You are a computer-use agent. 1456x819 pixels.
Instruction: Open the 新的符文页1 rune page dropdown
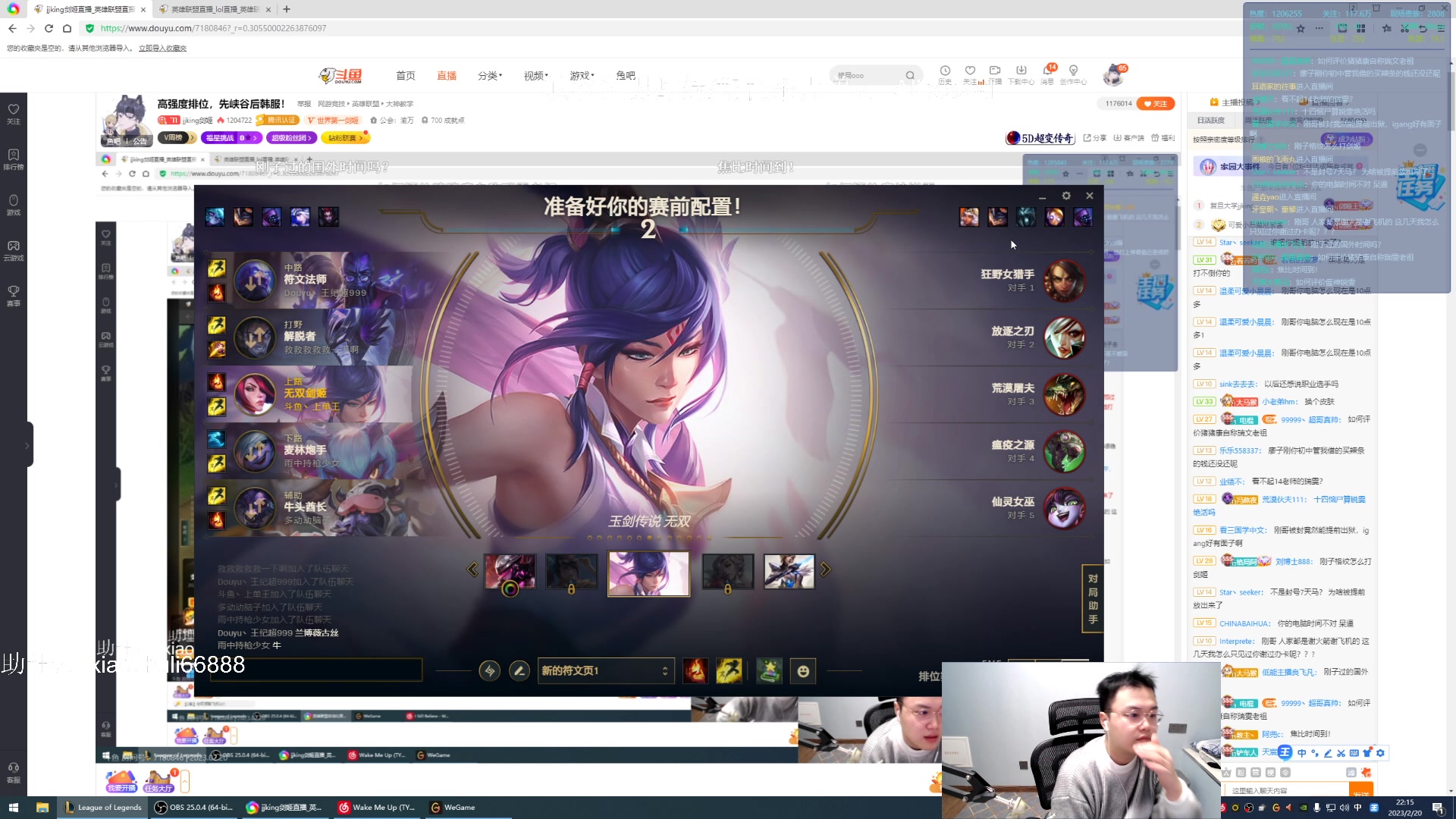[x=605, y=671]
